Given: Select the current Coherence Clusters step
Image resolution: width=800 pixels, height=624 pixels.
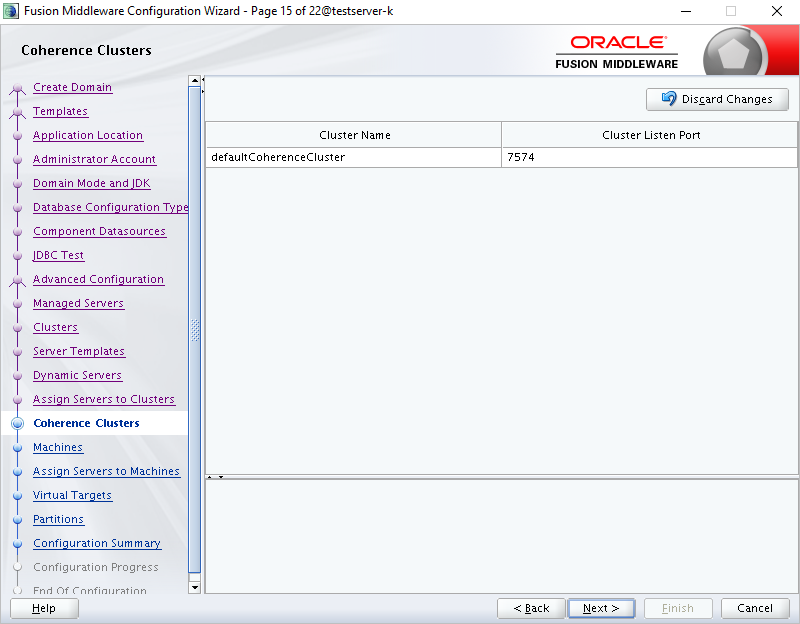Looking at the screenshot, I should pyautogui.click(x=86, y=423).
